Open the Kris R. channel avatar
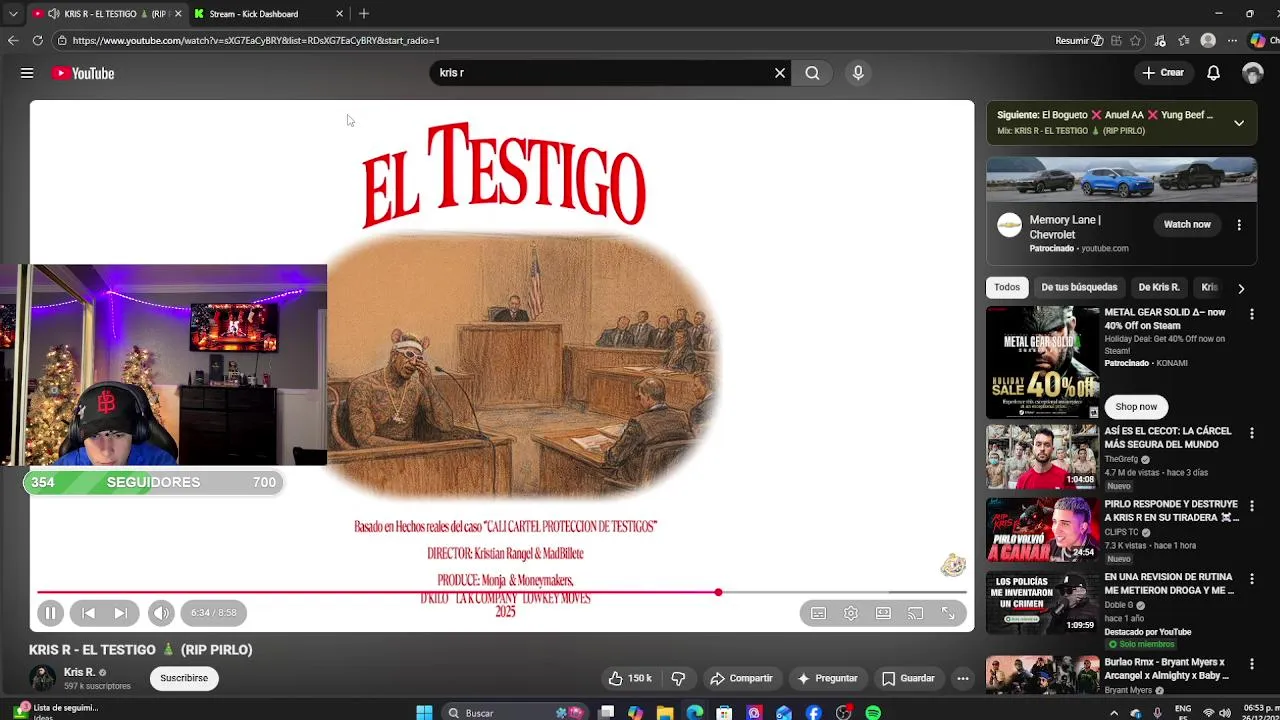Image resolution: width=1280 pixels, height=720 pixels. click(42, 678)
